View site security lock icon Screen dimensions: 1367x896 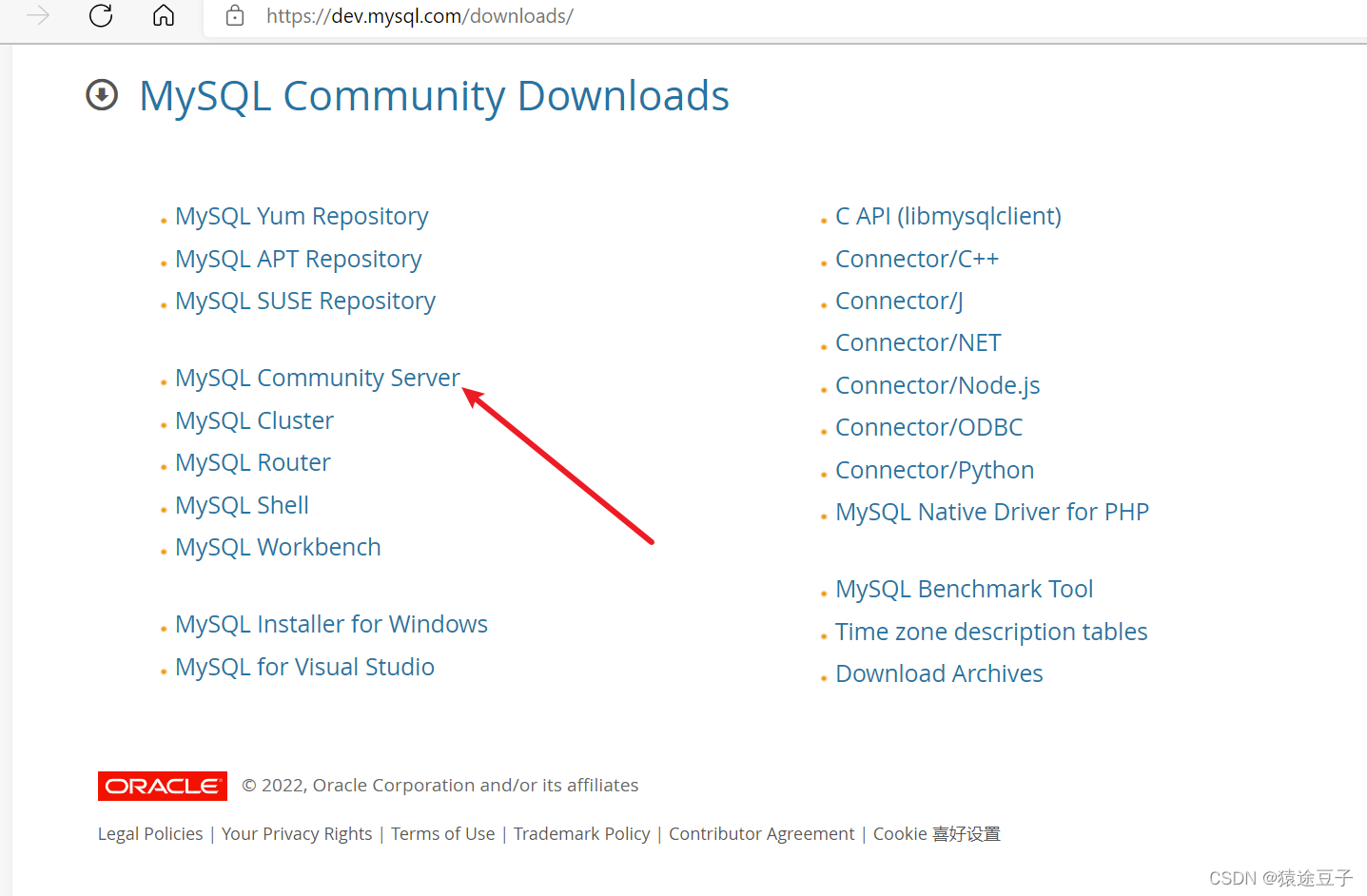pyautogui.click(x=235, y=15)
